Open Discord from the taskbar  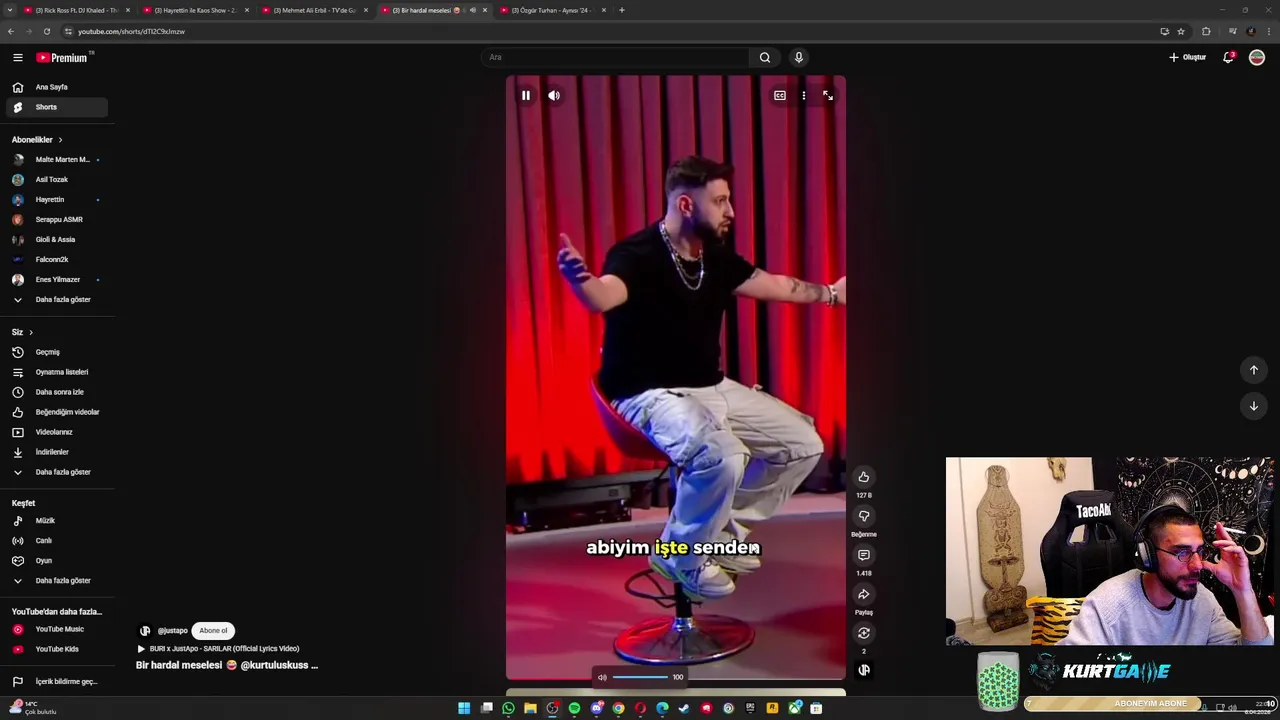(596, 708)
